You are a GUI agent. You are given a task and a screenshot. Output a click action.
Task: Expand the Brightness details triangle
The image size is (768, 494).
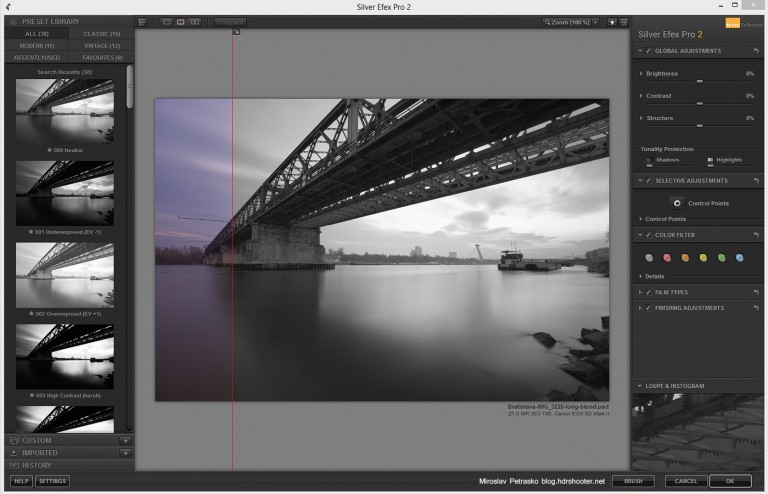[641, 73]
